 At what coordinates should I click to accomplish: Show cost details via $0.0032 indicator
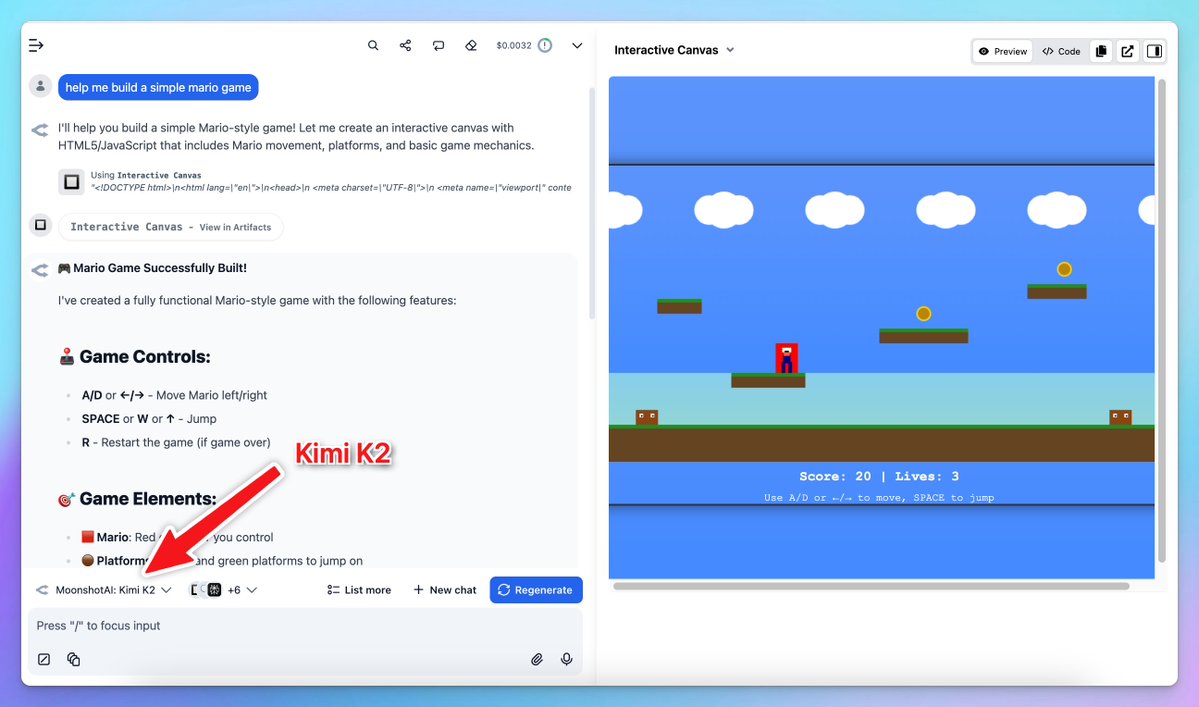[524, 46]
